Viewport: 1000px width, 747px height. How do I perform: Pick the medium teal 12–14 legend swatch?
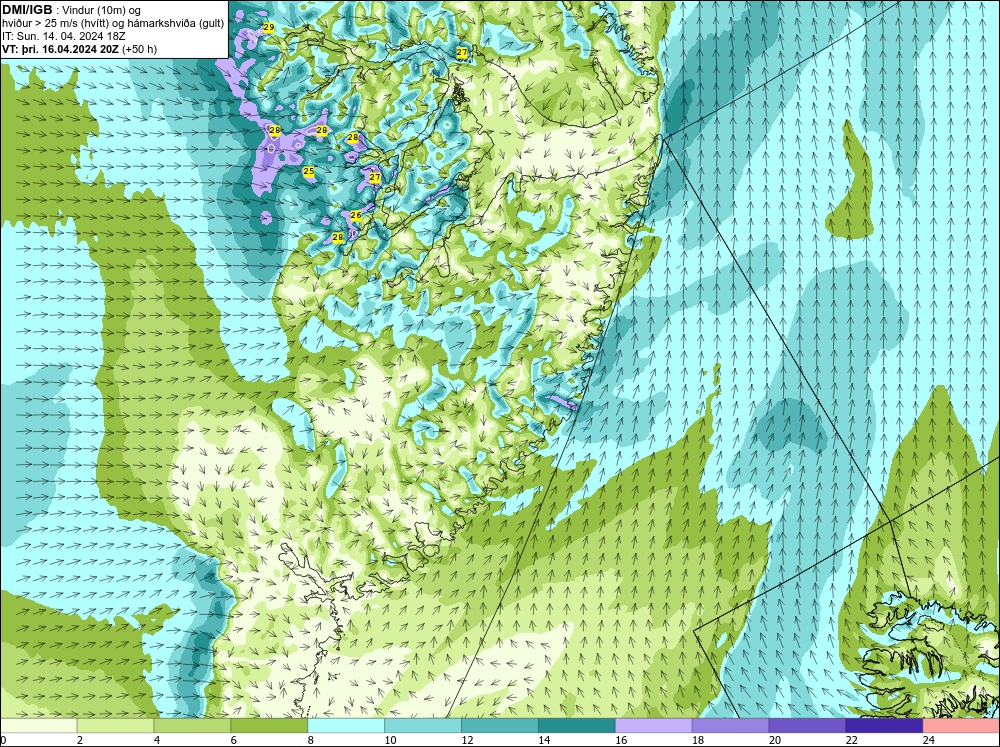click(500, 726)
